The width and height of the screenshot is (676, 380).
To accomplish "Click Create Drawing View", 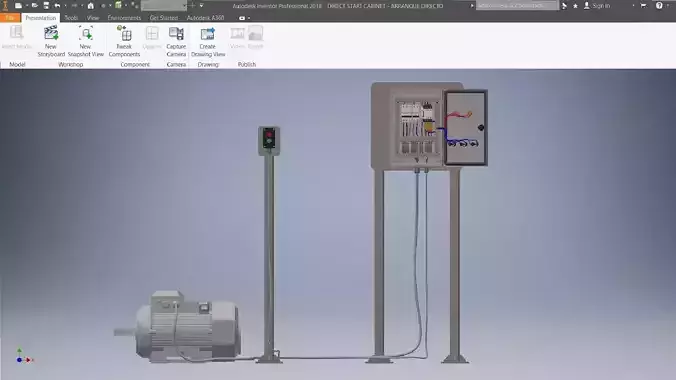I will tap(208, 41).
